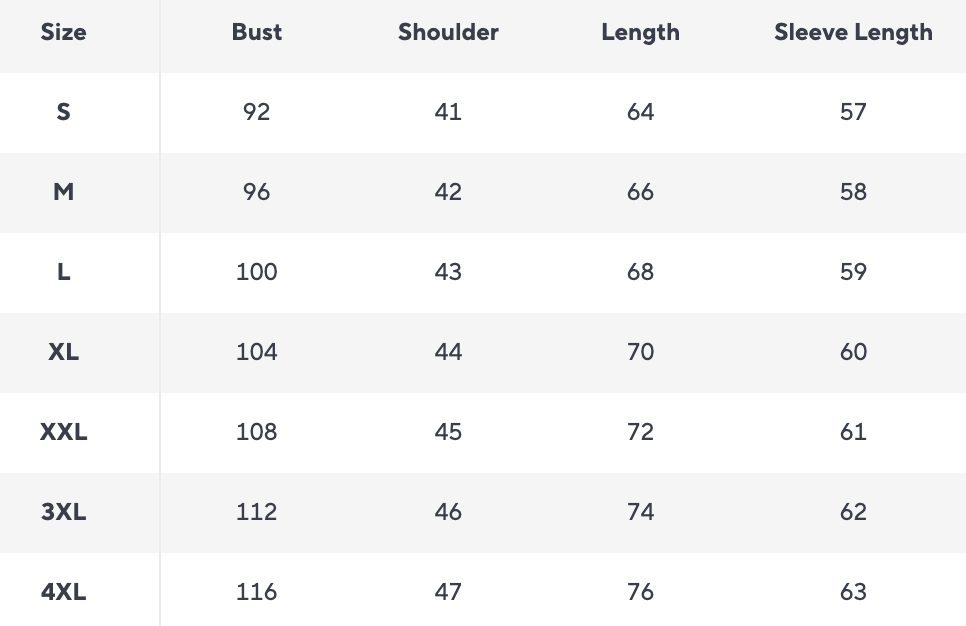Click the Bust column header

[256, 32]
